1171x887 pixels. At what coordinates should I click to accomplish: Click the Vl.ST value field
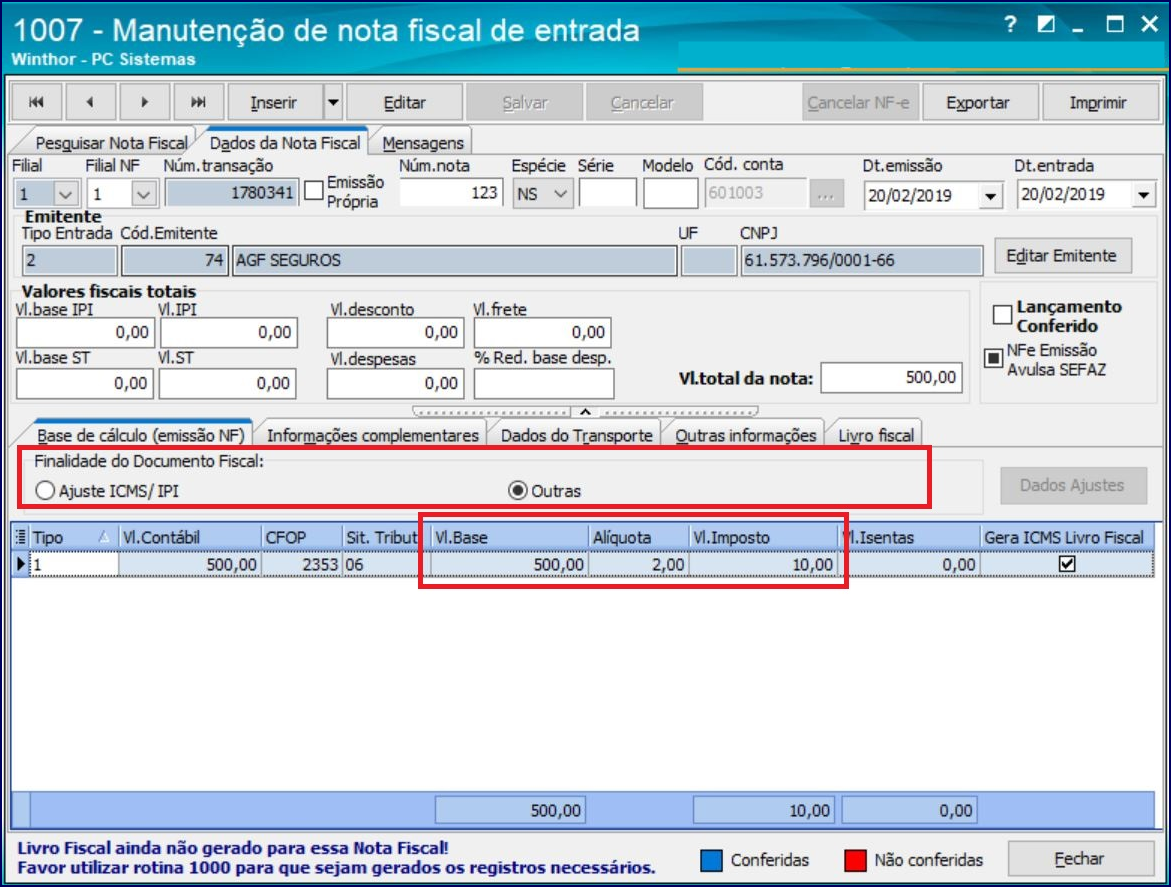coord(228,383)
